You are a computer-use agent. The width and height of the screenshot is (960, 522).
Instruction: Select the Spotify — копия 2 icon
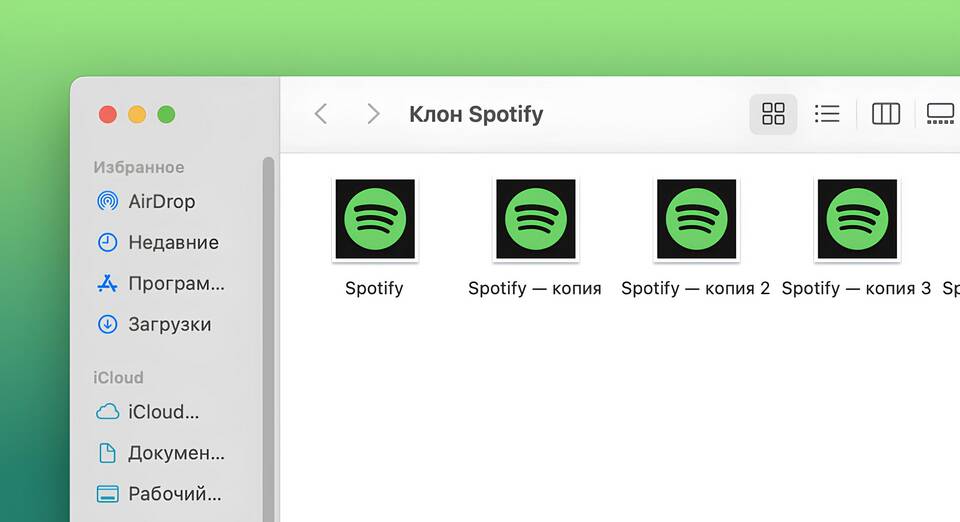[696, 219]
